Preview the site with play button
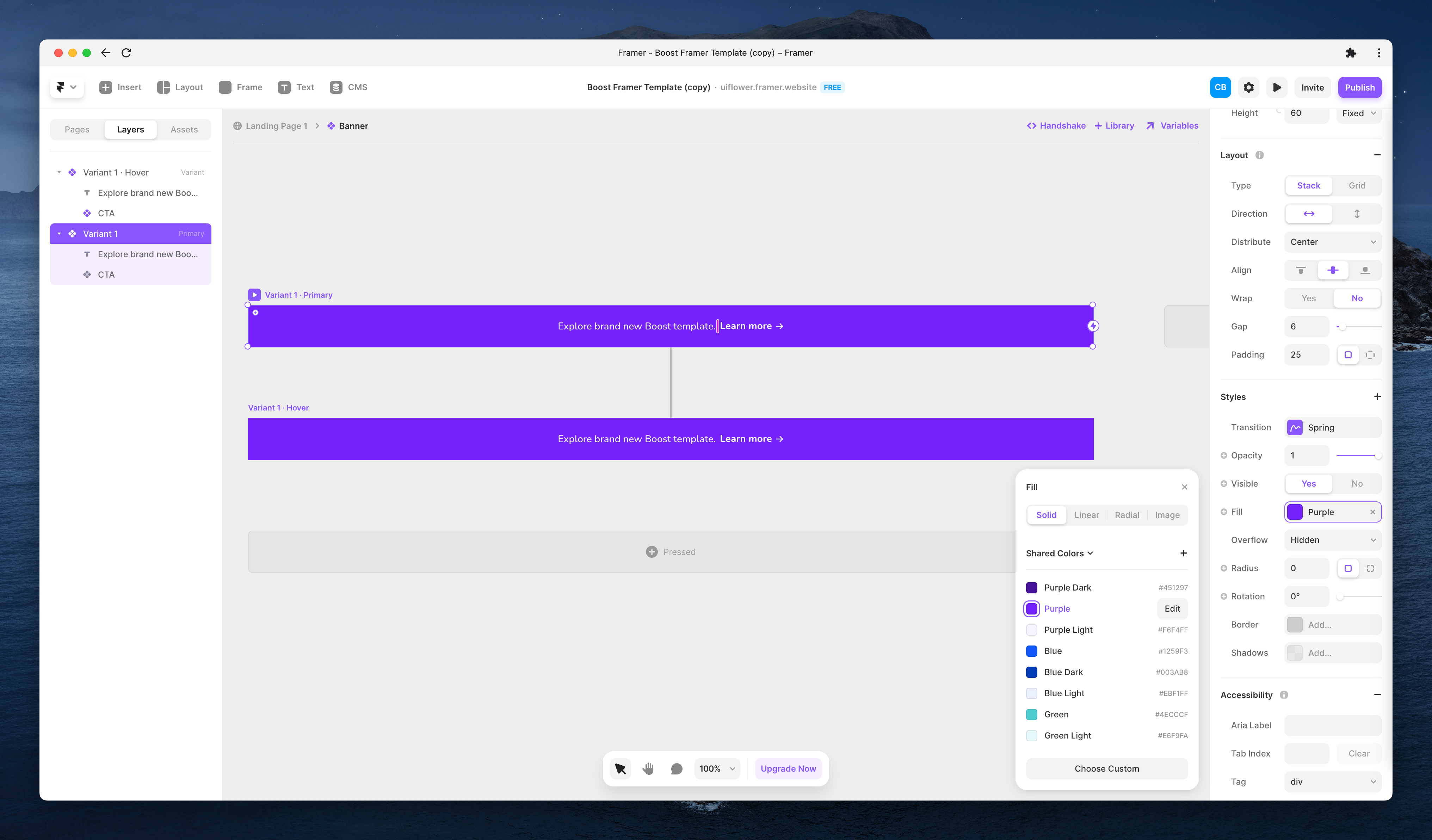Image resolution: width=1432 pixels, height=840 pixels. point(1277,87)
